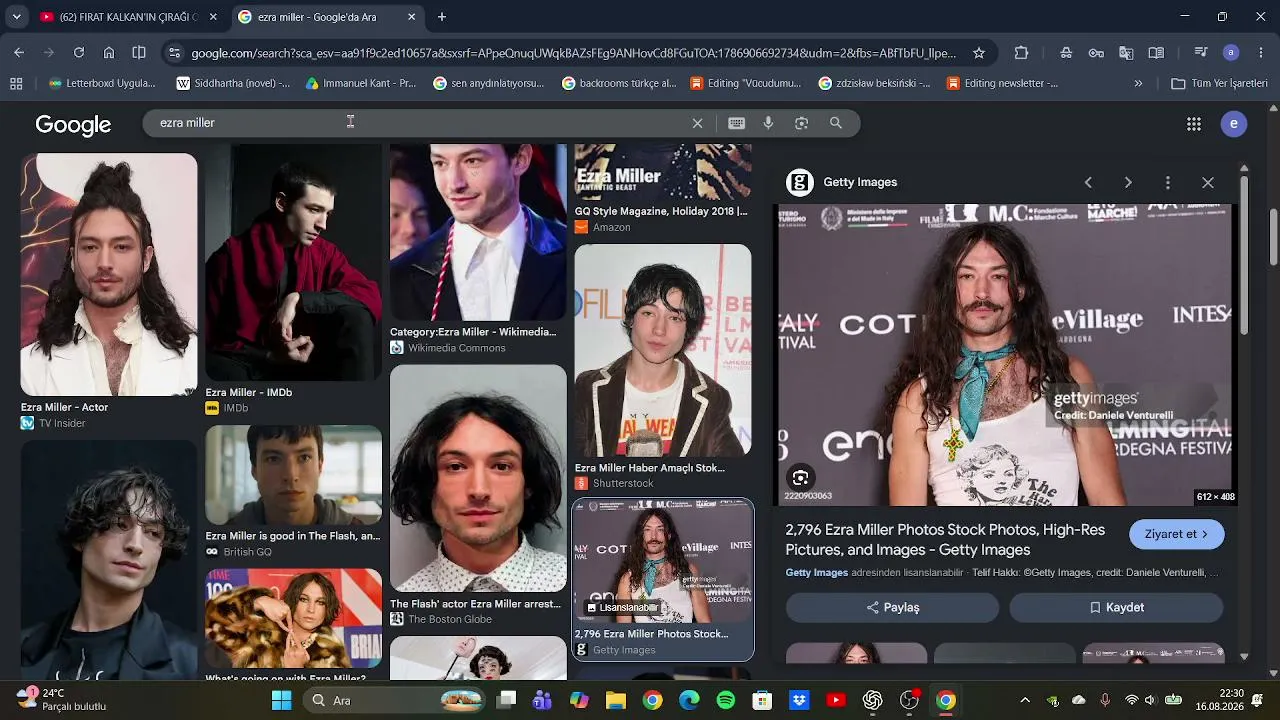Click the Paylaş share button
The width and height of the screenshot is (1280, 720).
tap(892, 607)
